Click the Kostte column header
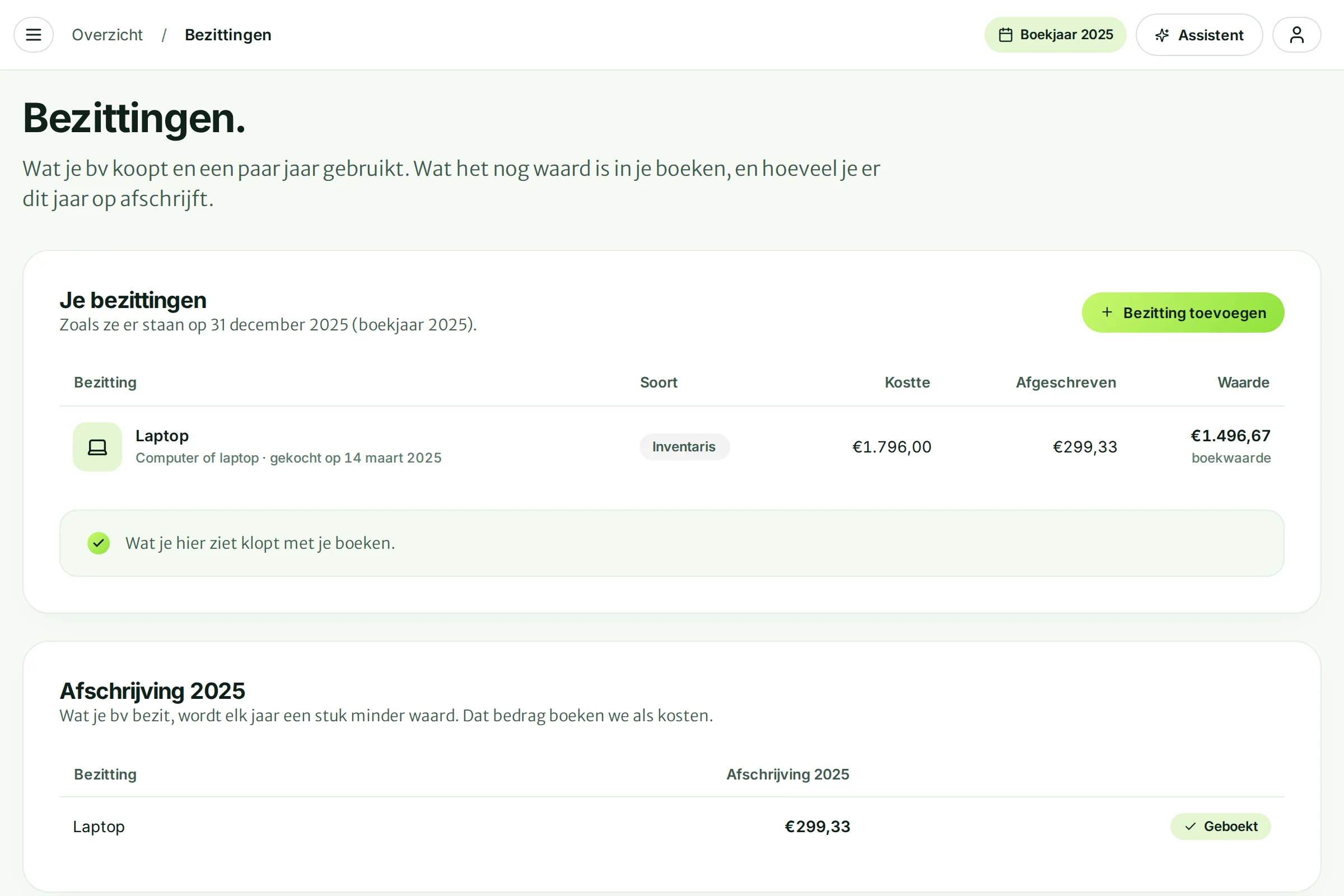The height and width of the screenshot is (896, 1344). (907, 382)
